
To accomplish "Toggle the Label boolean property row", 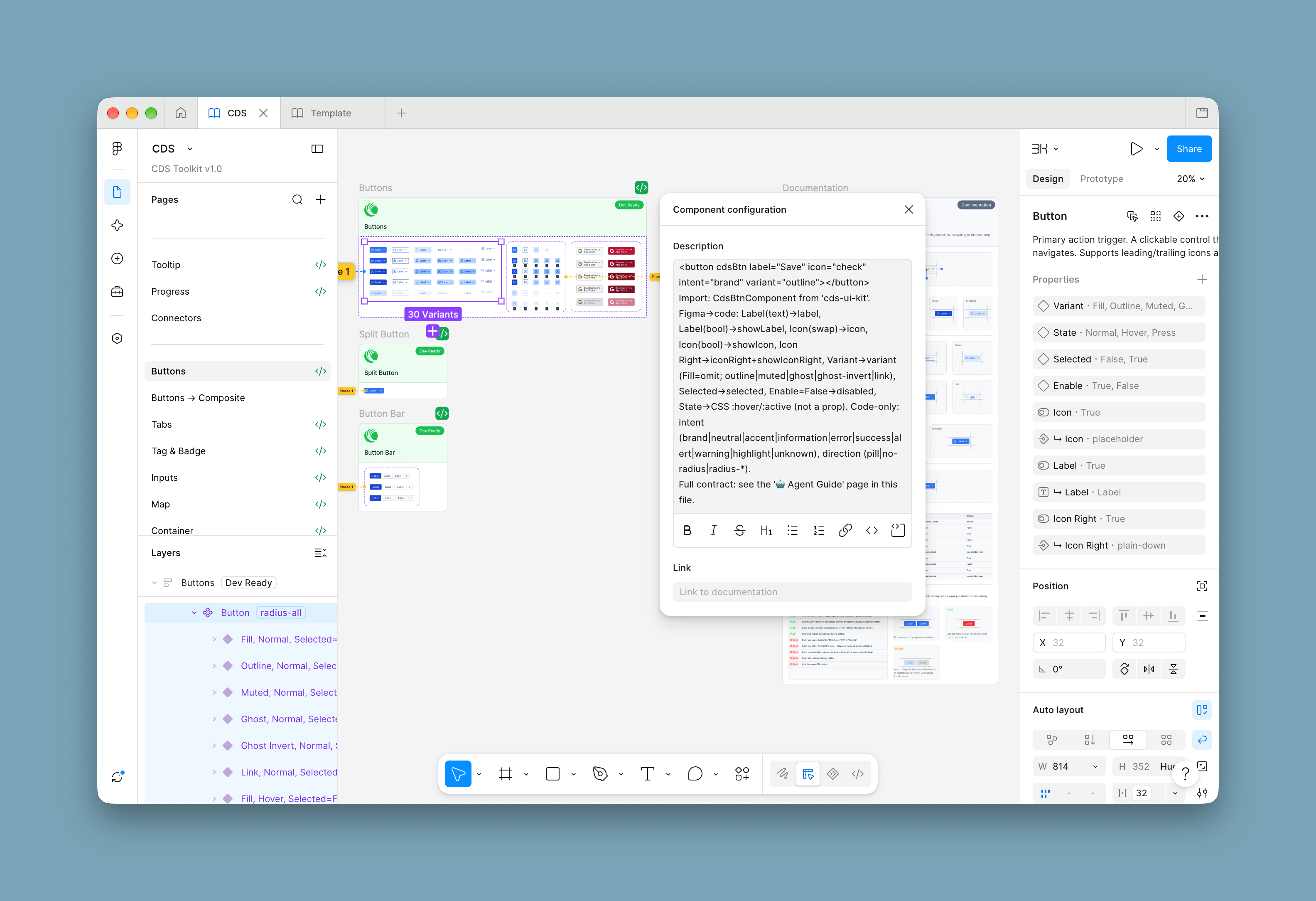I will pyautogui.click(x=1119, y=466).
